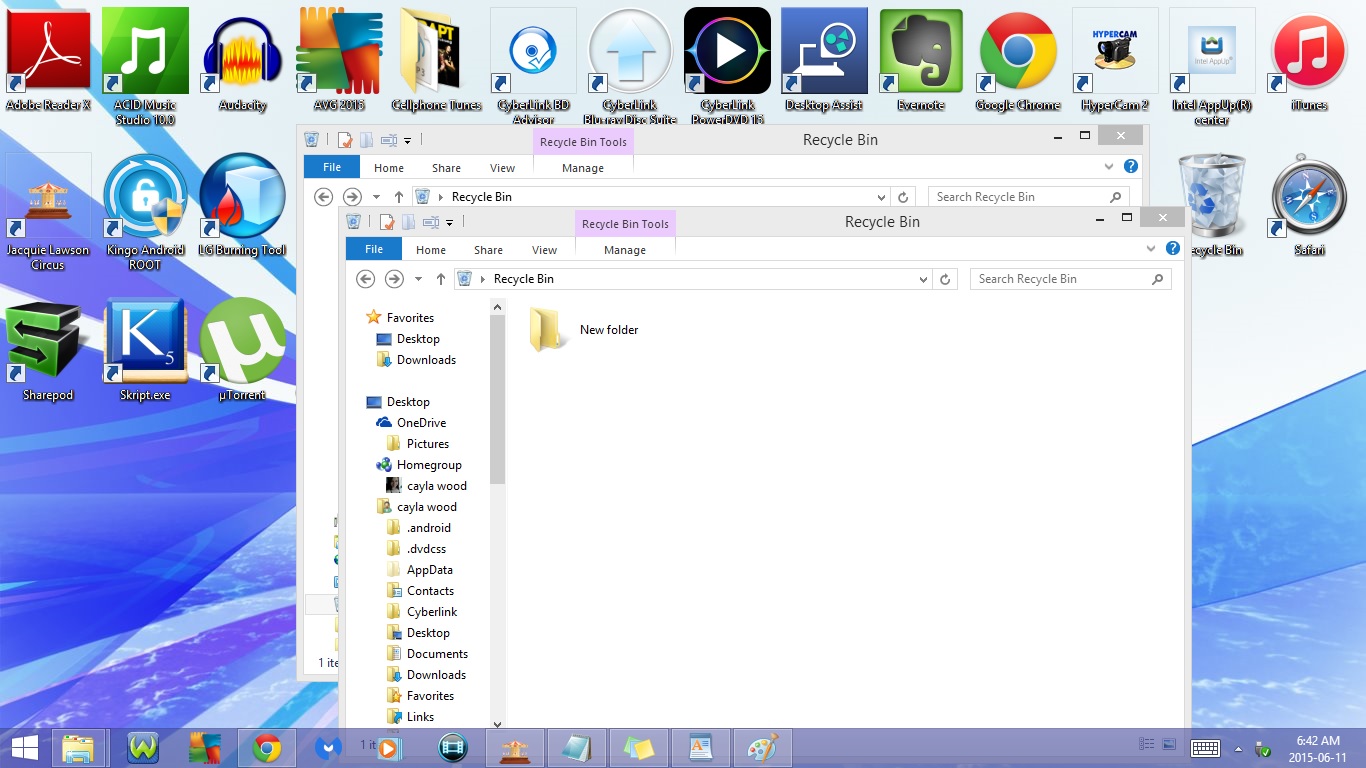
Task: Open the File tab in front window
Action: (x=374, y=250)
